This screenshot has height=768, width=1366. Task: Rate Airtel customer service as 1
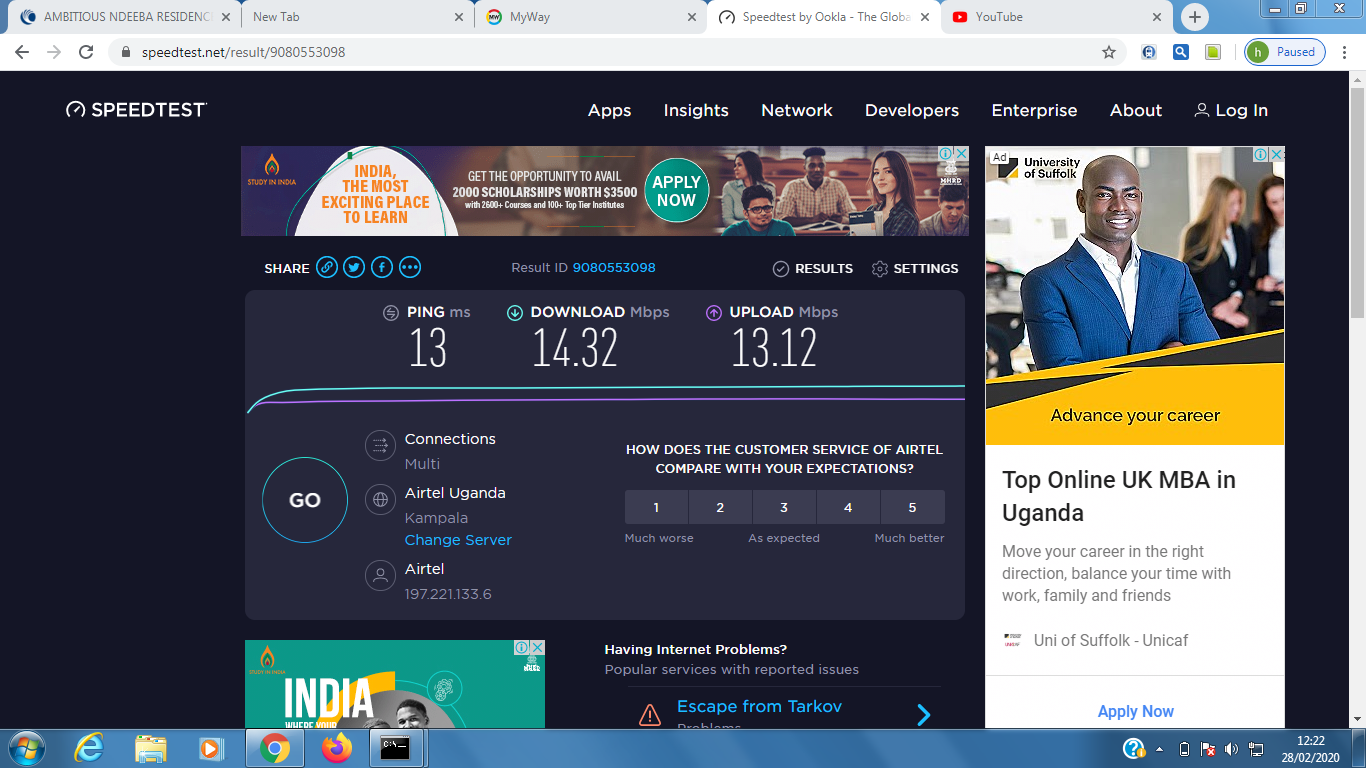point(656,507)
